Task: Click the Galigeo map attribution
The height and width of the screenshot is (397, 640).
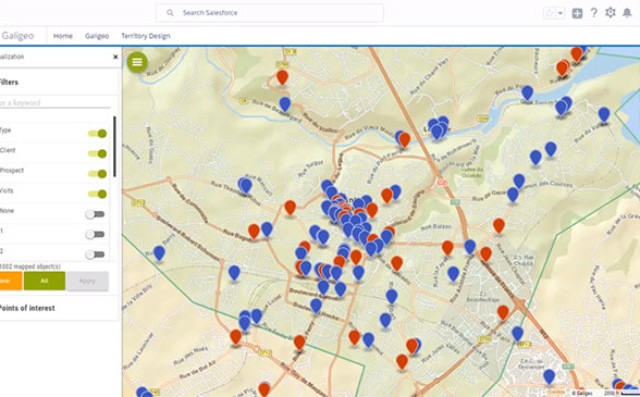Action: (582, 393)
